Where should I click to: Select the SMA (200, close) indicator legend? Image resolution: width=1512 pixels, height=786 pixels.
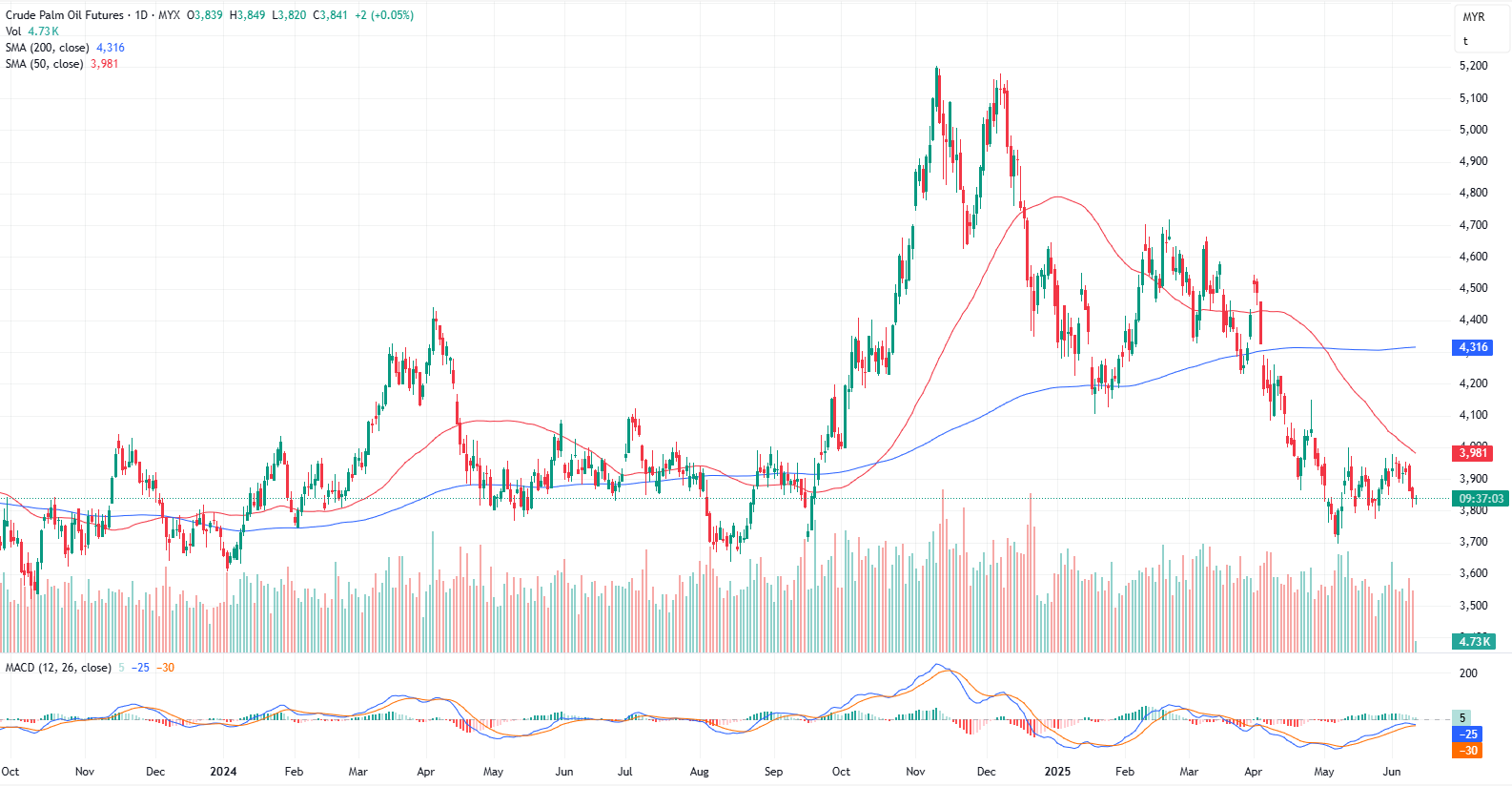click(47, 48)
